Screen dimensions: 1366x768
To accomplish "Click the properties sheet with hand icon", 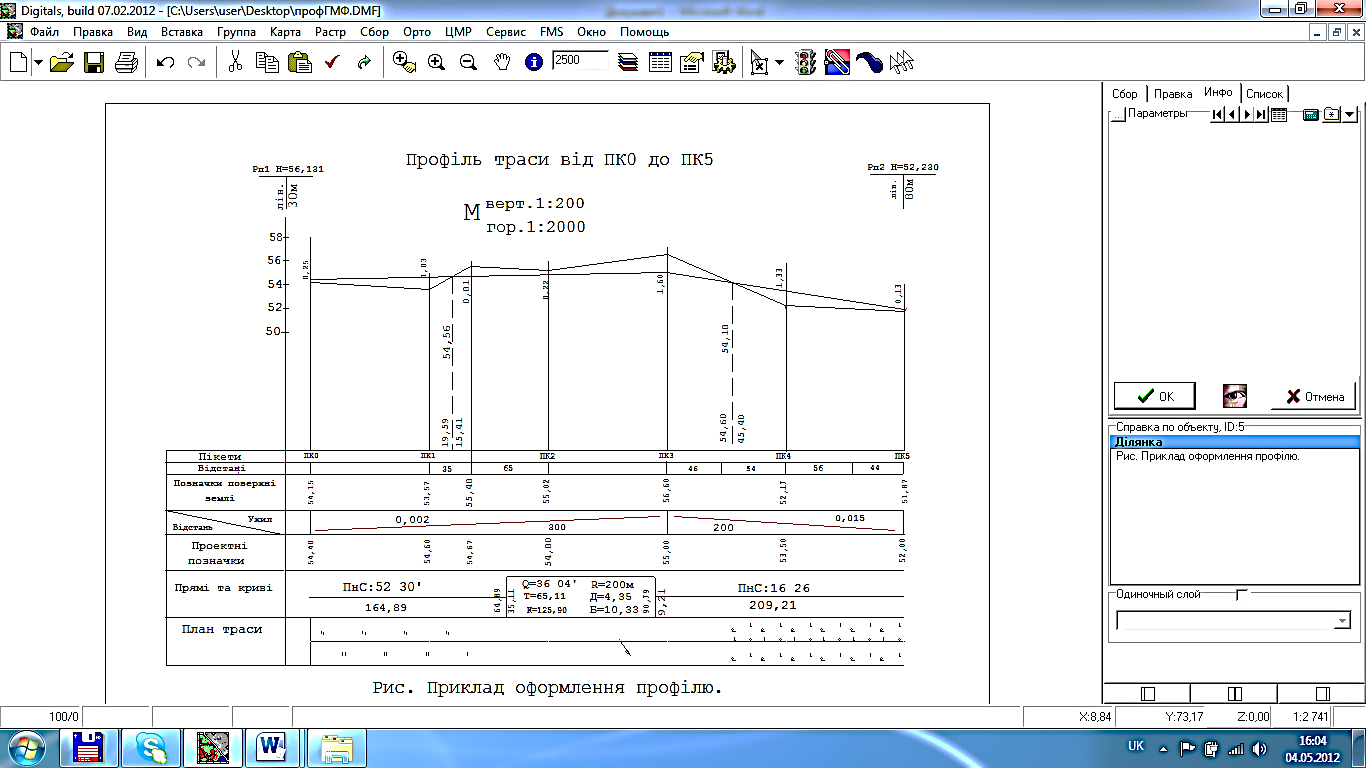I will point(692,62).
